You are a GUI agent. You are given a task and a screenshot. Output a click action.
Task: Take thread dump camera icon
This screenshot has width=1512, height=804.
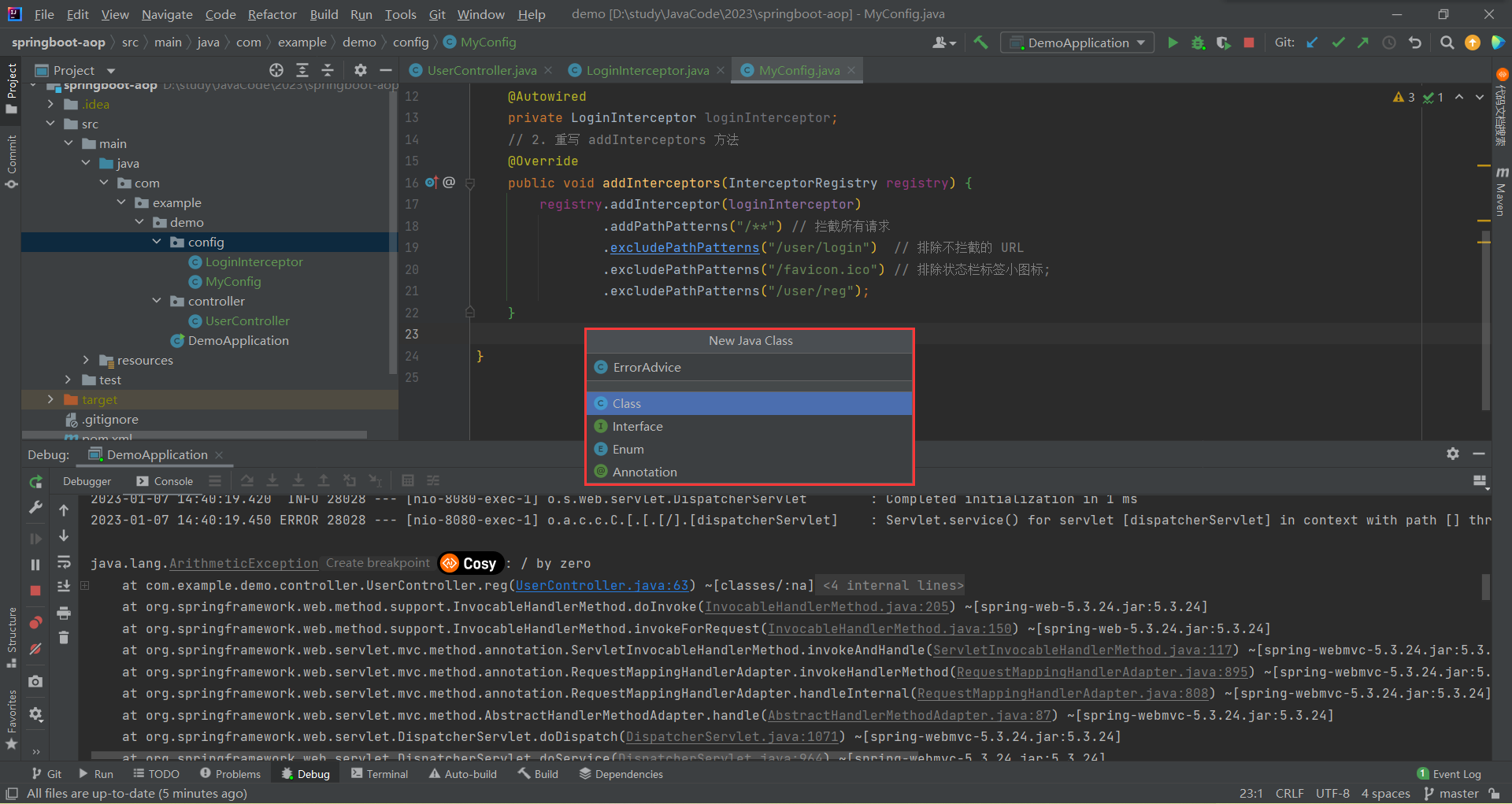pos(35,681)
